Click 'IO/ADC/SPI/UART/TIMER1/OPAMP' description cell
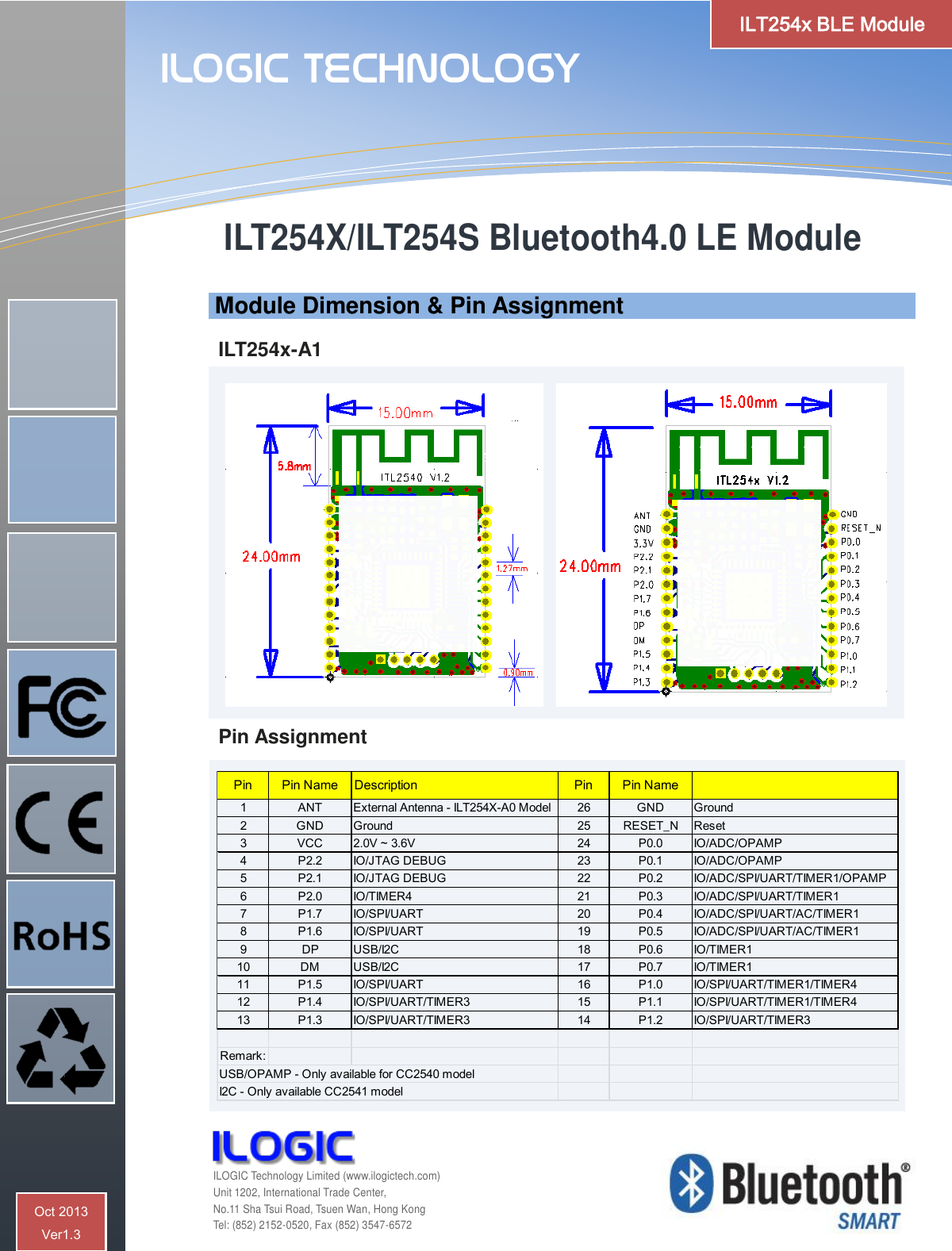952x1251 pixels. (x=795, y=878)
